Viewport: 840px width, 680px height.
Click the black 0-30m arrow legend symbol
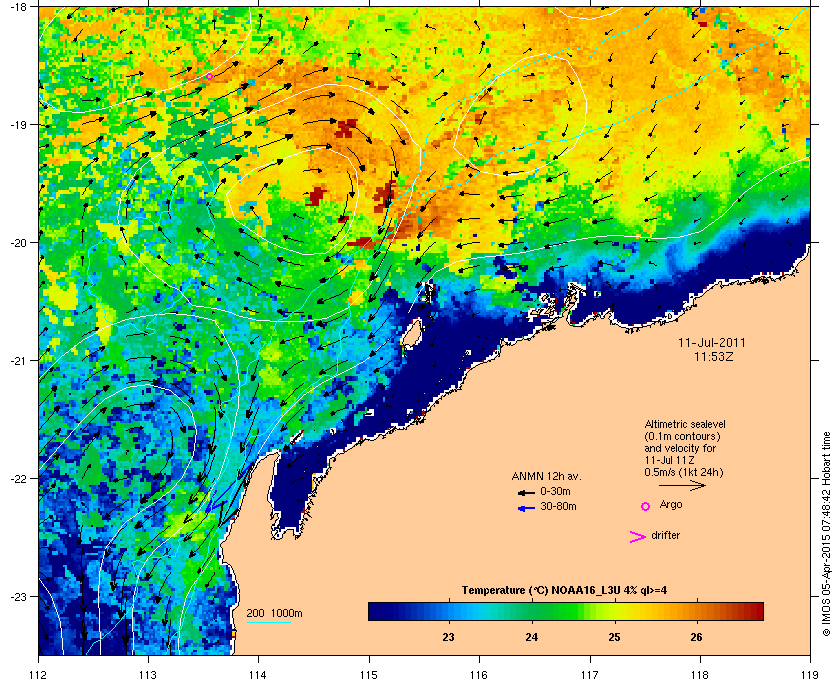(526, 492)
